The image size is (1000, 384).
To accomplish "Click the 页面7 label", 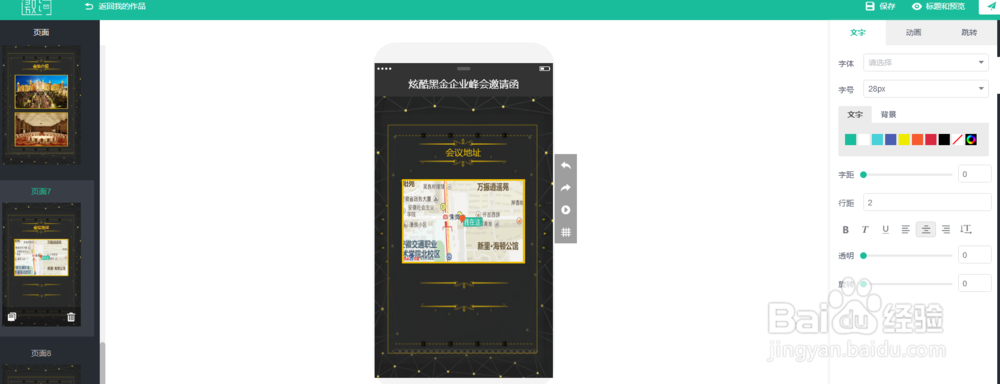I will pyautogui.click(x=41, y=191).
